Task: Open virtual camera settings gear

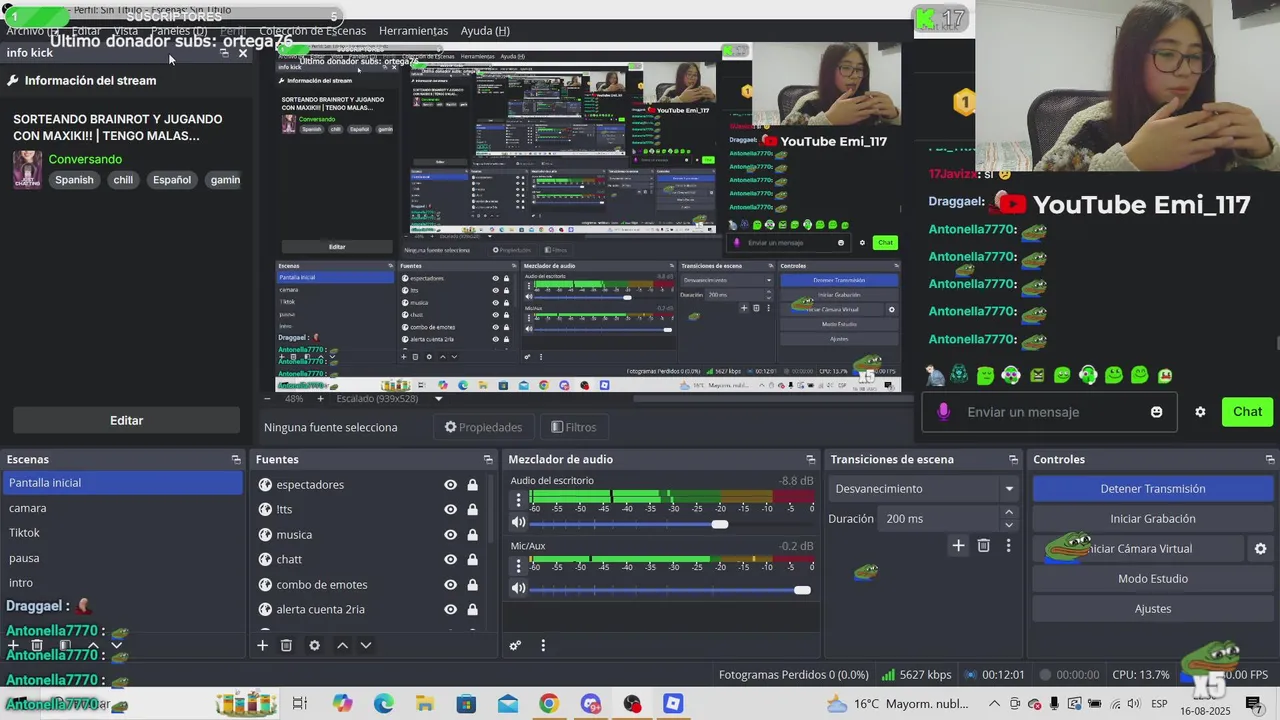Action: pos(1260,549)
